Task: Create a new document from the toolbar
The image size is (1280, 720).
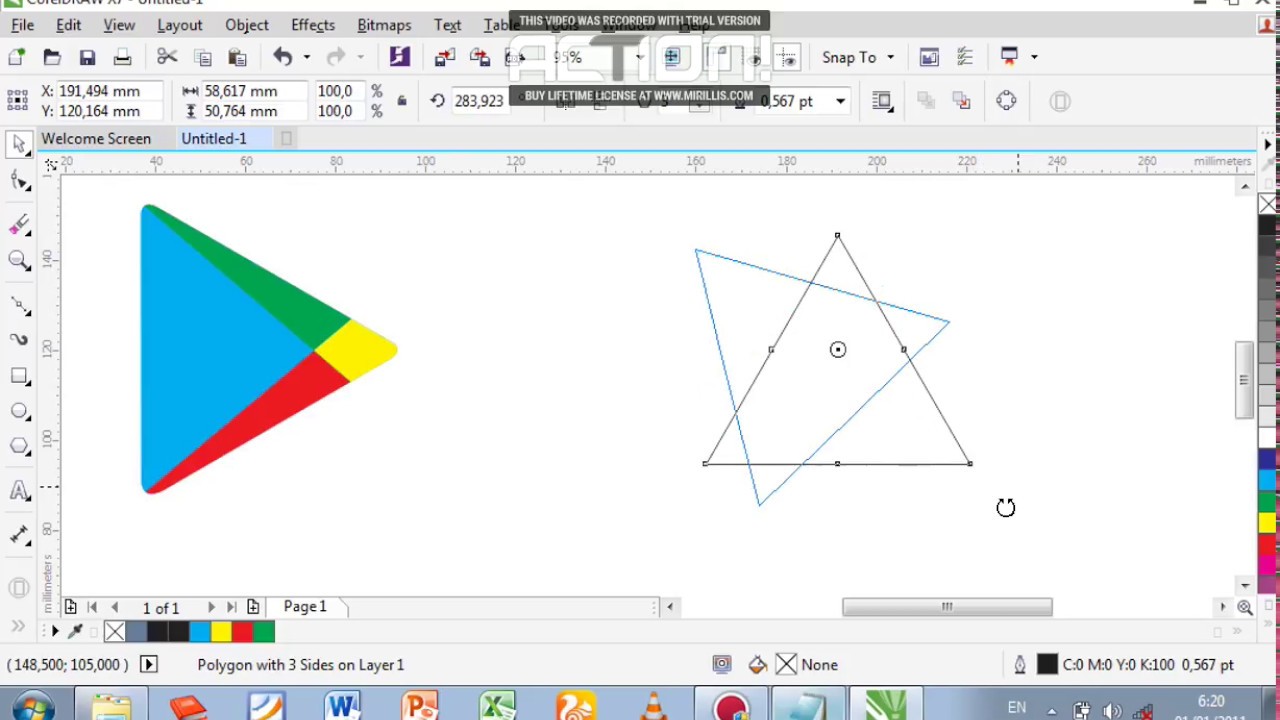Action: [16, 58]
